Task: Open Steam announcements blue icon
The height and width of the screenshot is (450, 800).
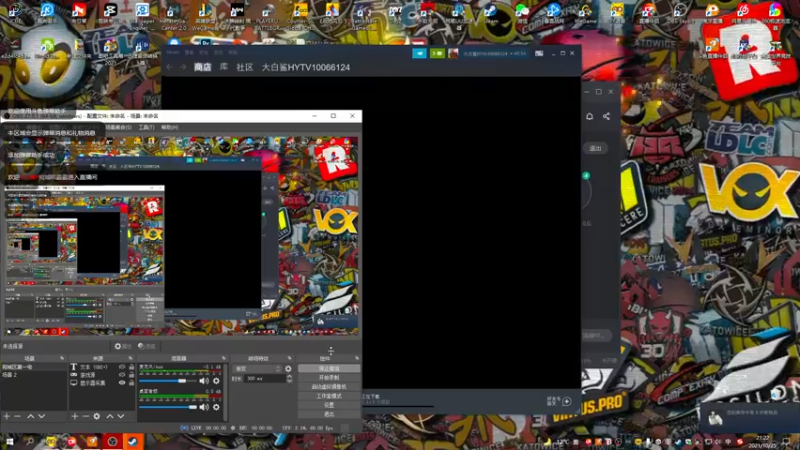Action: [x=419, y=54]
